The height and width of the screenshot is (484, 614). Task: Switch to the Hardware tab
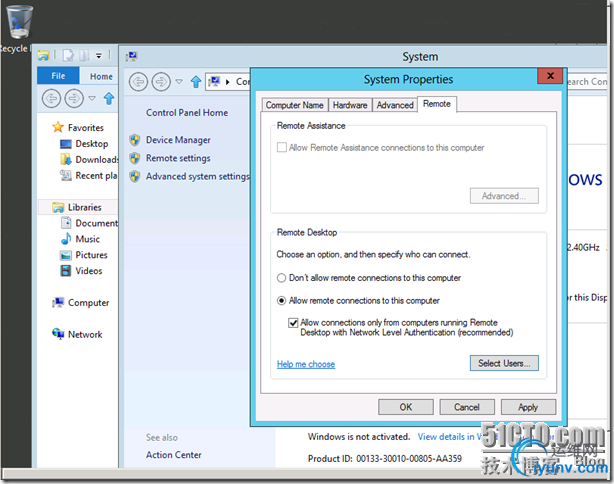click(350, 105)
